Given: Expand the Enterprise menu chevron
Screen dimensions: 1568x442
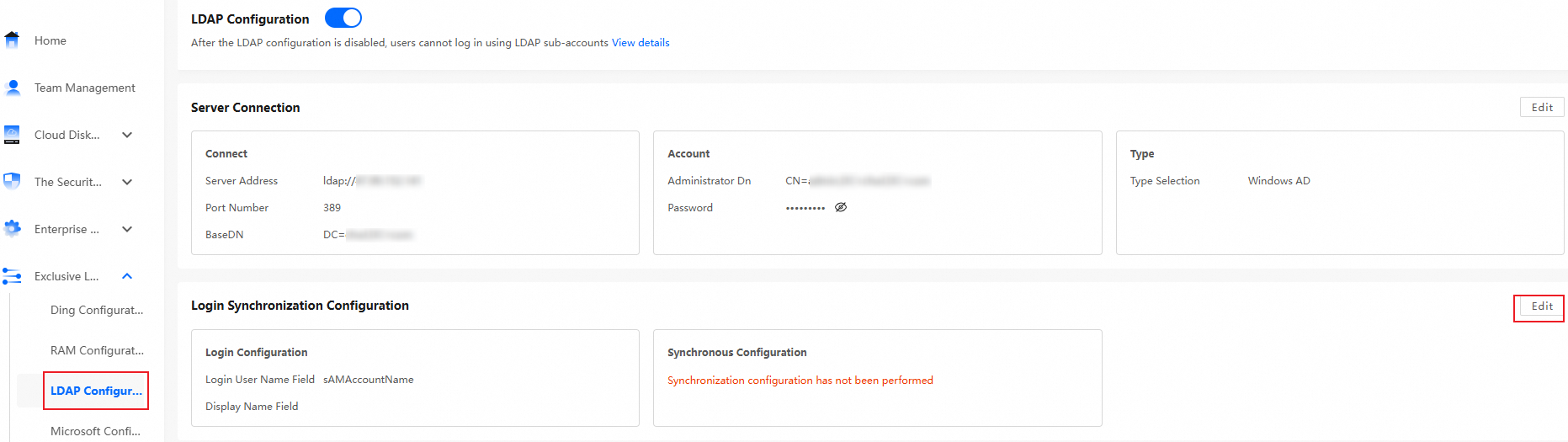Looking at the screenshot, I should tap(127, 229).
